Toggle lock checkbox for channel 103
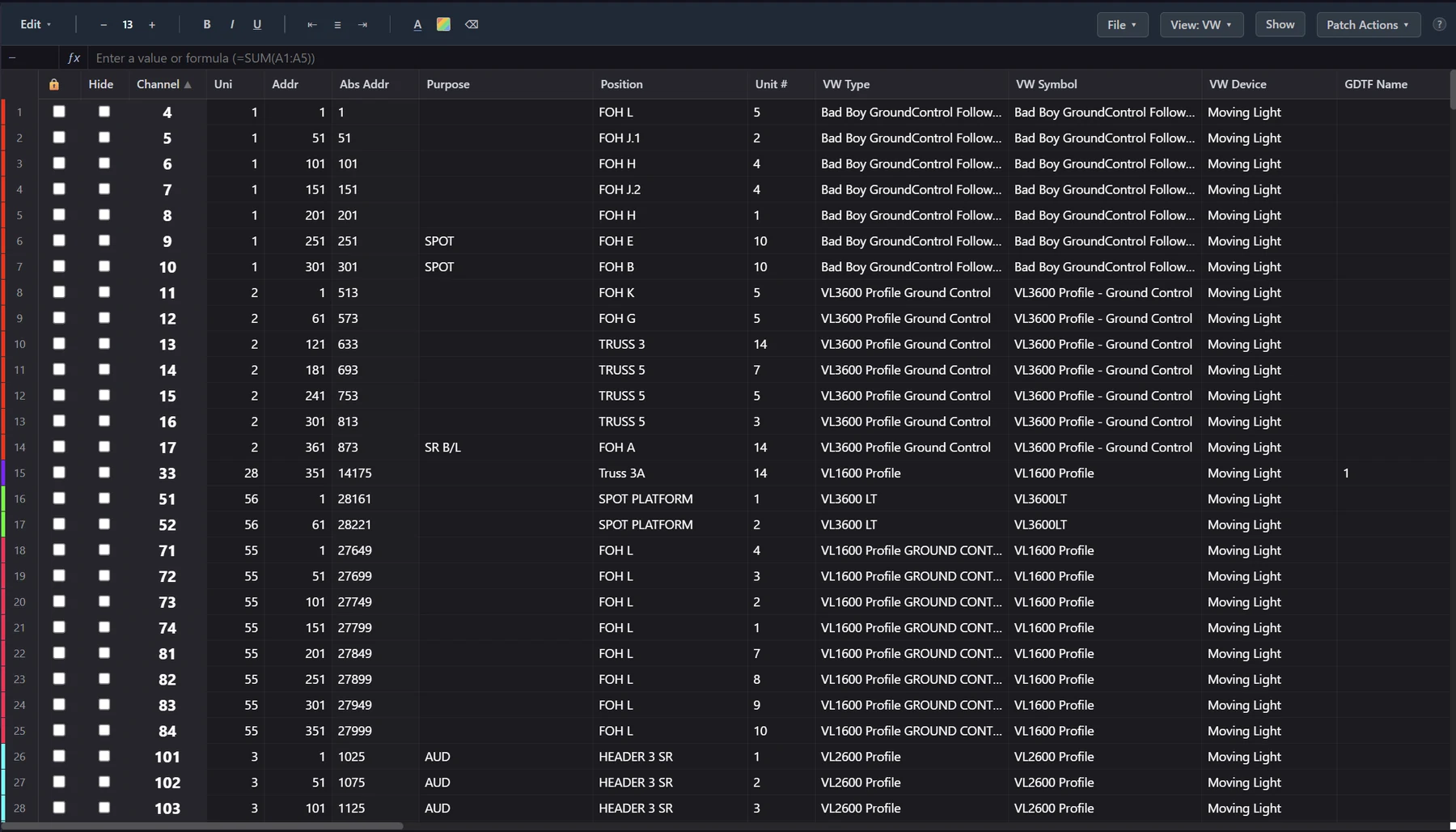 click(59, 808)
